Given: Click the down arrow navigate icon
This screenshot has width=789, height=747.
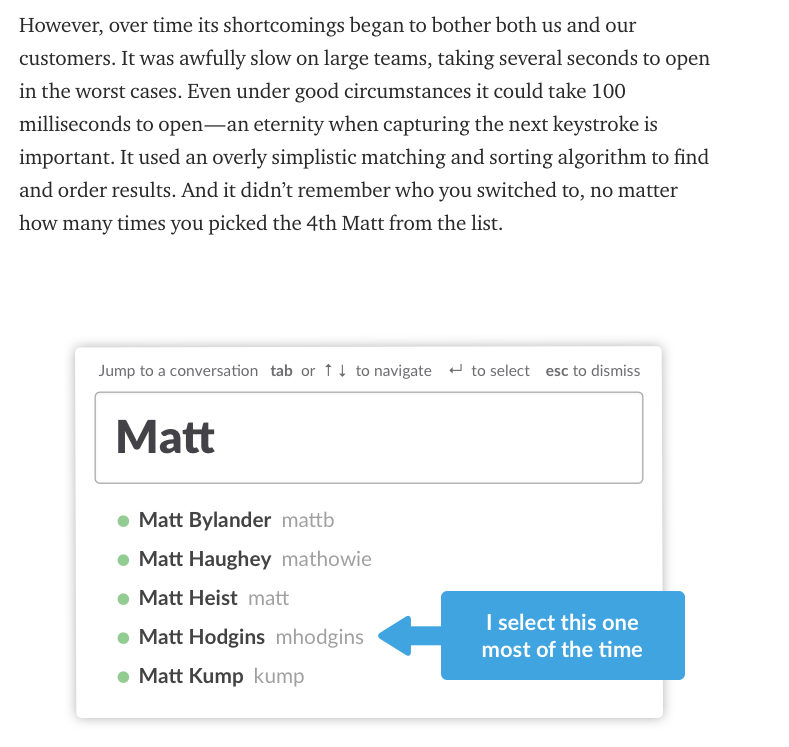Looking at the screenshot, I should 342,370.
